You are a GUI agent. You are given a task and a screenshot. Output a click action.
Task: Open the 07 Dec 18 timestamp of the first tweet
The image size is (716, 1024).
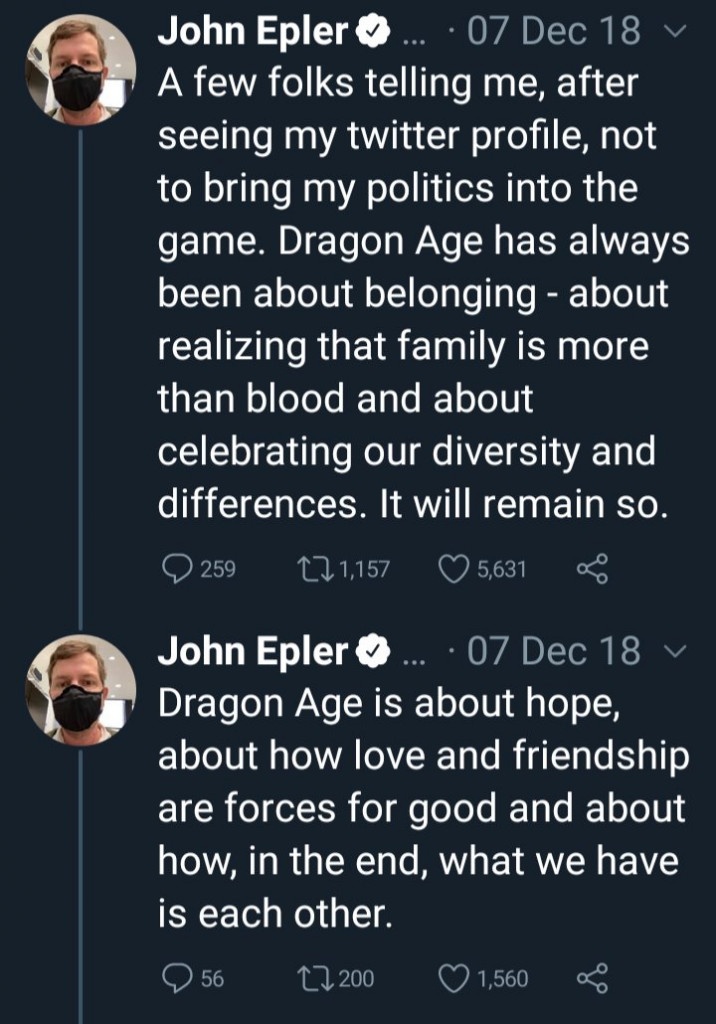(552, 32)
